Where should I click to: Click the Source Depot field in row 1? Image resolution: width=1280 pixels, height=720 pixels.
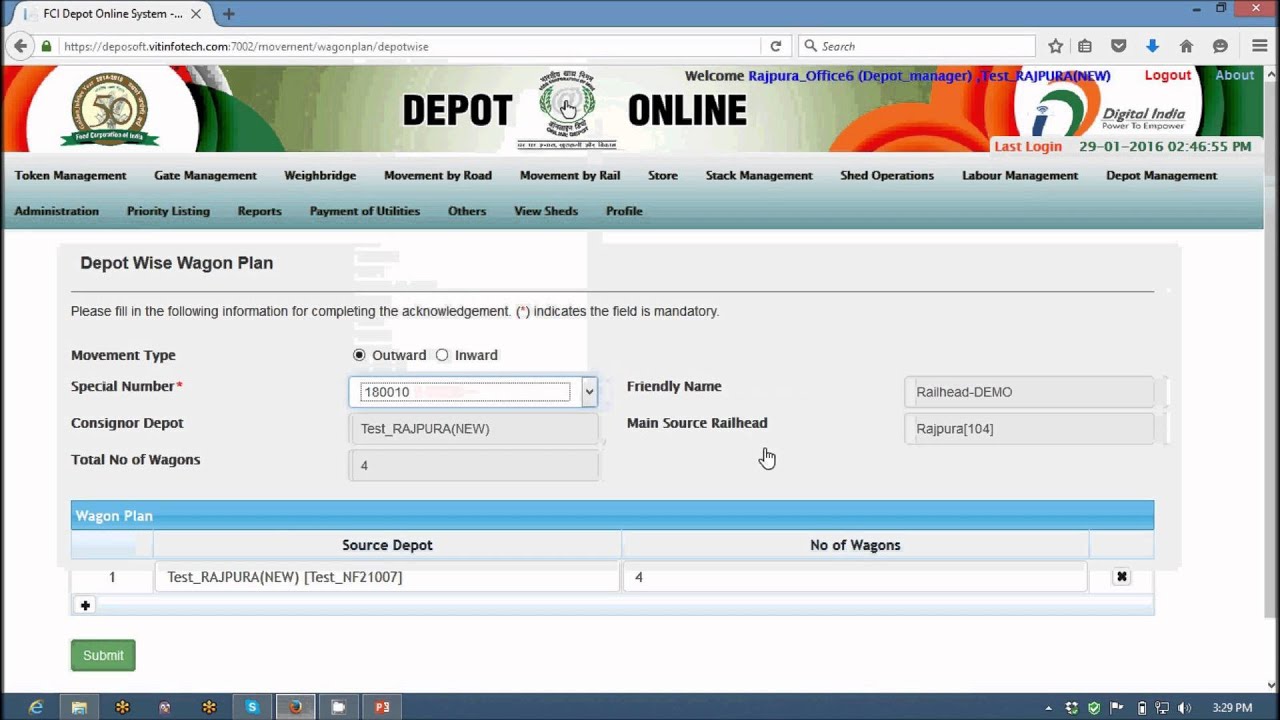387,577
